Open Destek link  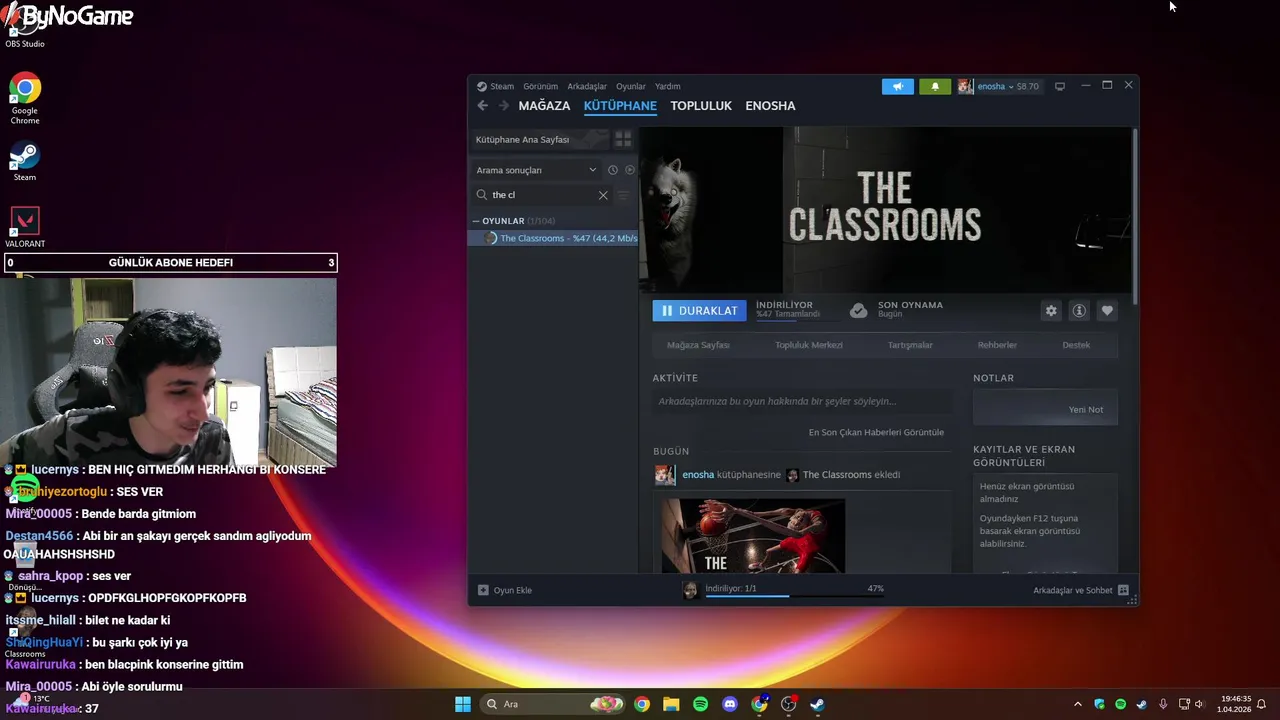pos(1076,345)
